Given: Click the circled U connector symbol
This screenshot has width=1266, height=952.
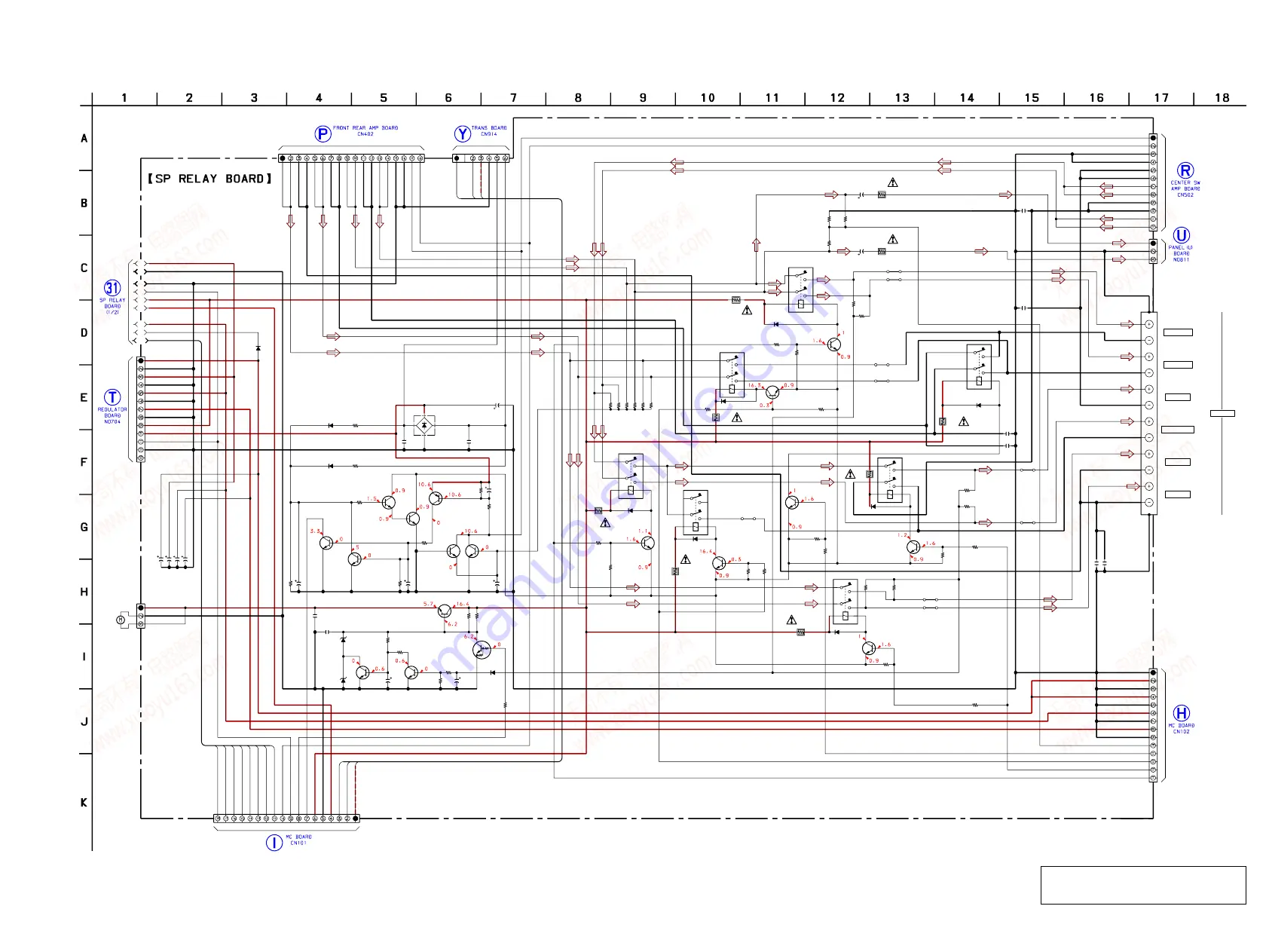Looking at the screenshot, I should [1182, 235].
